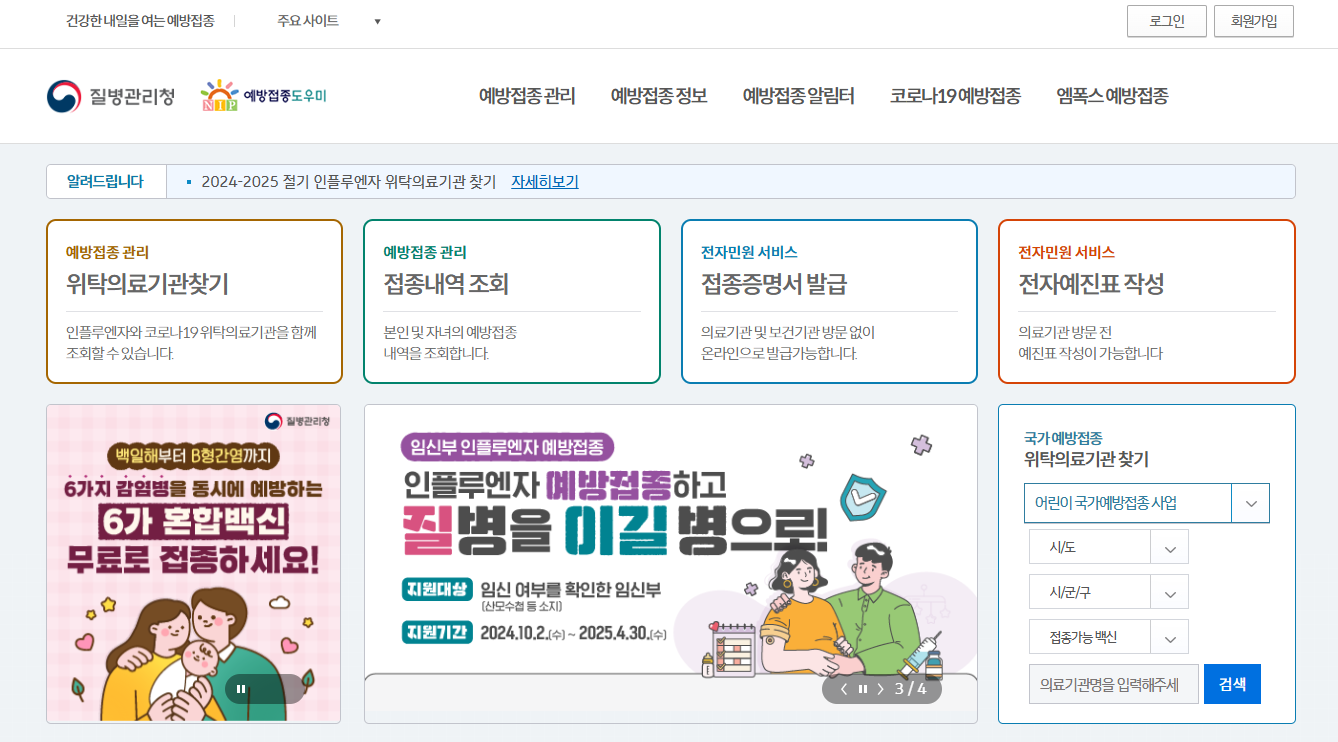Open the 시/군/구 district dropdown
The width and height of the screenshot is (1338, 742).
click(x=1109, y=592)
